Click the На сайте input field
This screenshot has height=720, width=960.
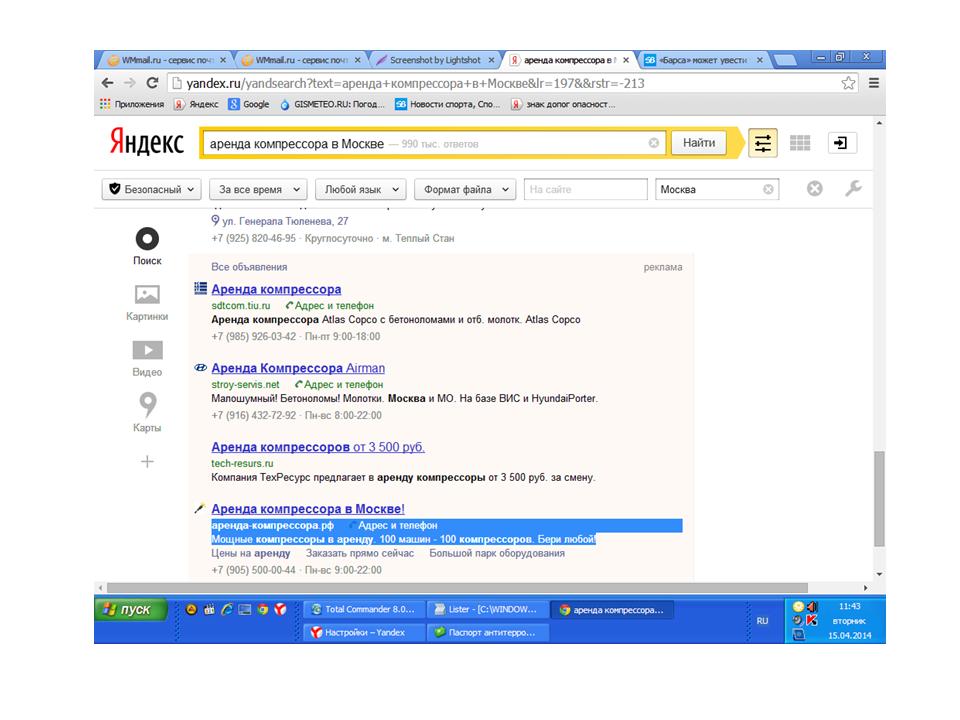coord(585,189)
